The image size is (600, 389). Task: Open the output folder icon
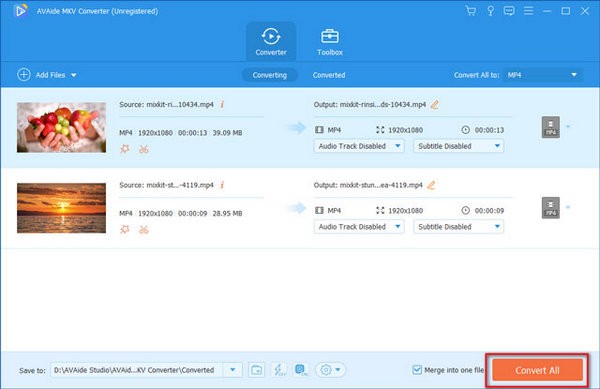tap(256, 370)
